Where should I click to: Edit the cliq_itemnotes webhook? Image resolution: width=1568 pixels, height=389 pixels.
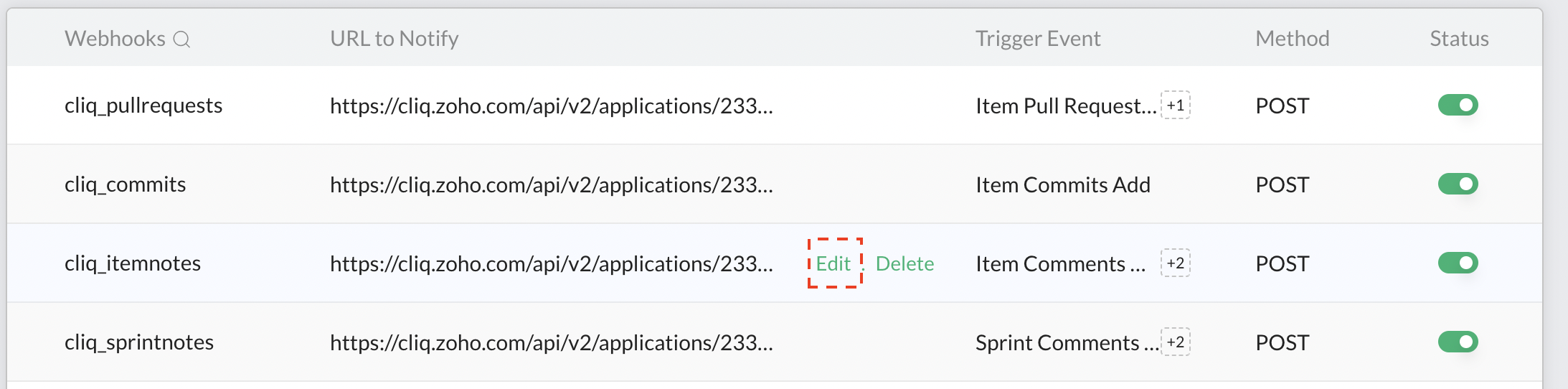pyautogui.click(x=833, y=263)
